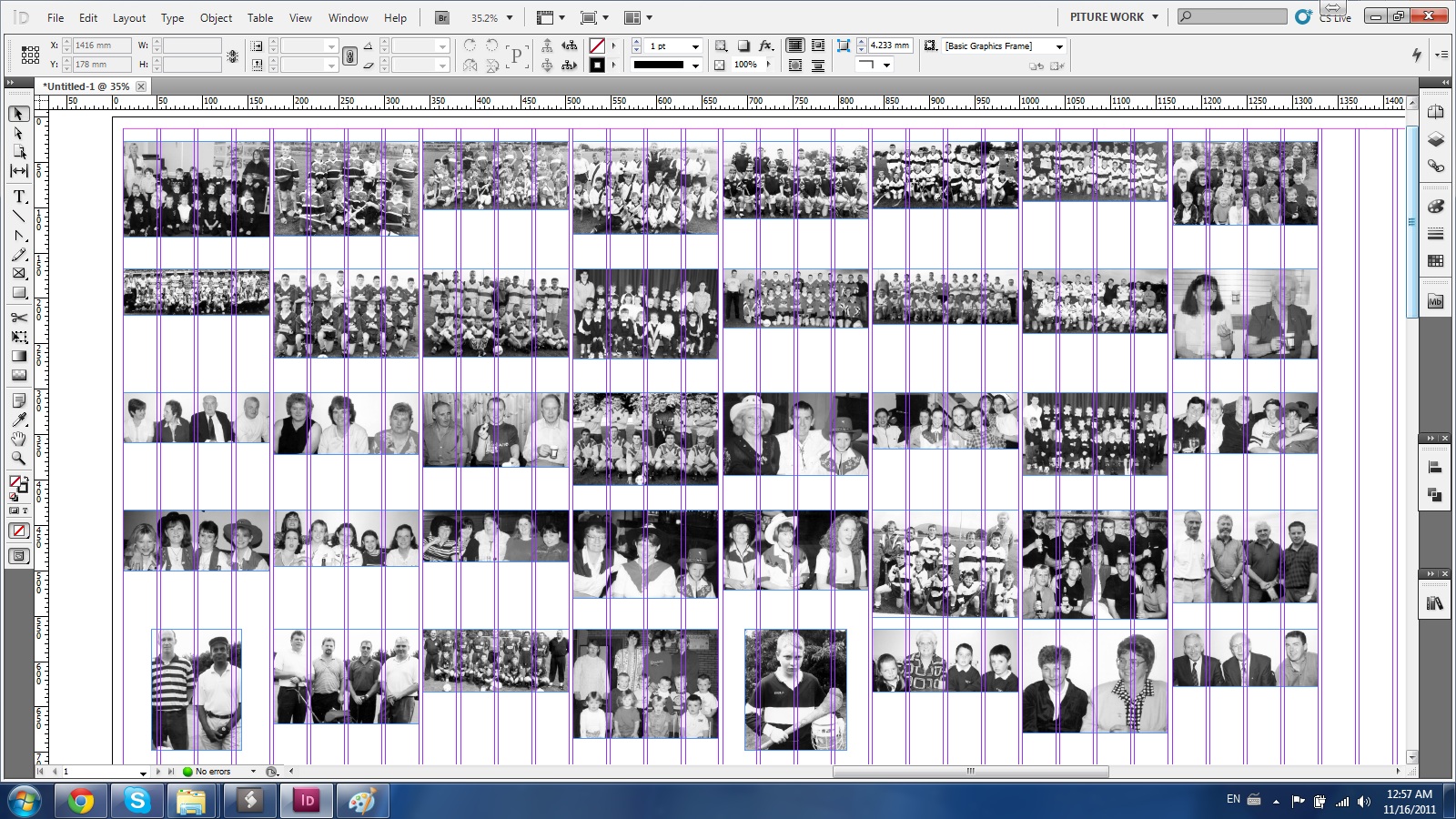Choose the Page tool
Image resolution: width=1456 pixels, height=819 pixels.
click(x=19, y=152)
